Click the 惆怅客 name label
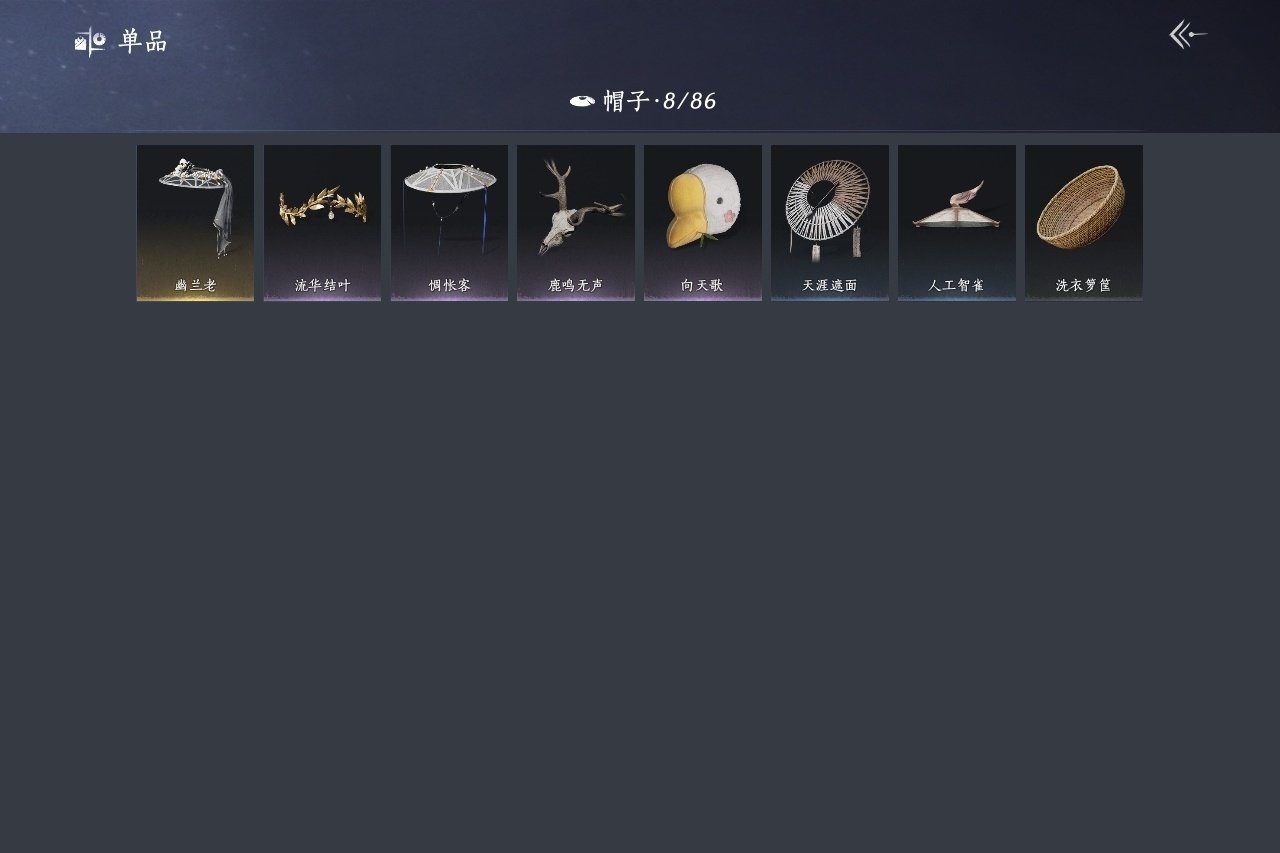The image size is (1280, 853). pos(449,285)
